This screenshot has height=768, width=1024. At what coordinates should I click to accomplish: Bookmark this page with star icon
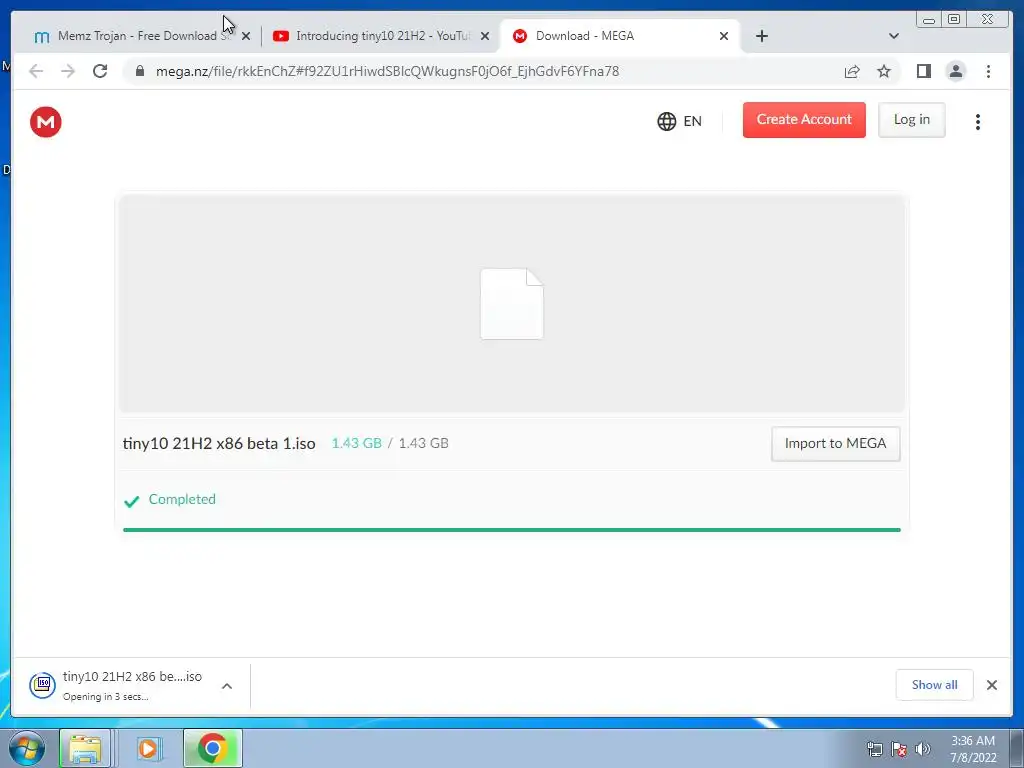coord(884,71)
